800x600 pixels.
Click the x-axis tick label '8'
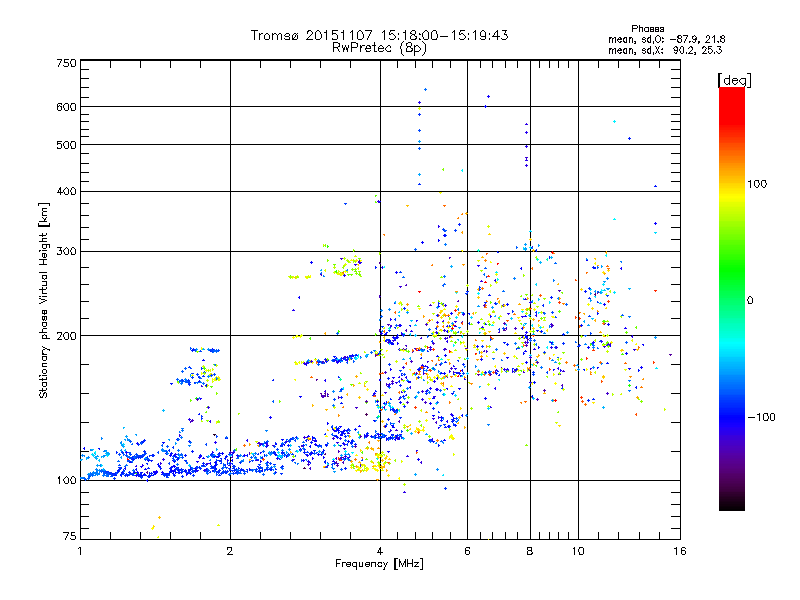pos(530,551)
